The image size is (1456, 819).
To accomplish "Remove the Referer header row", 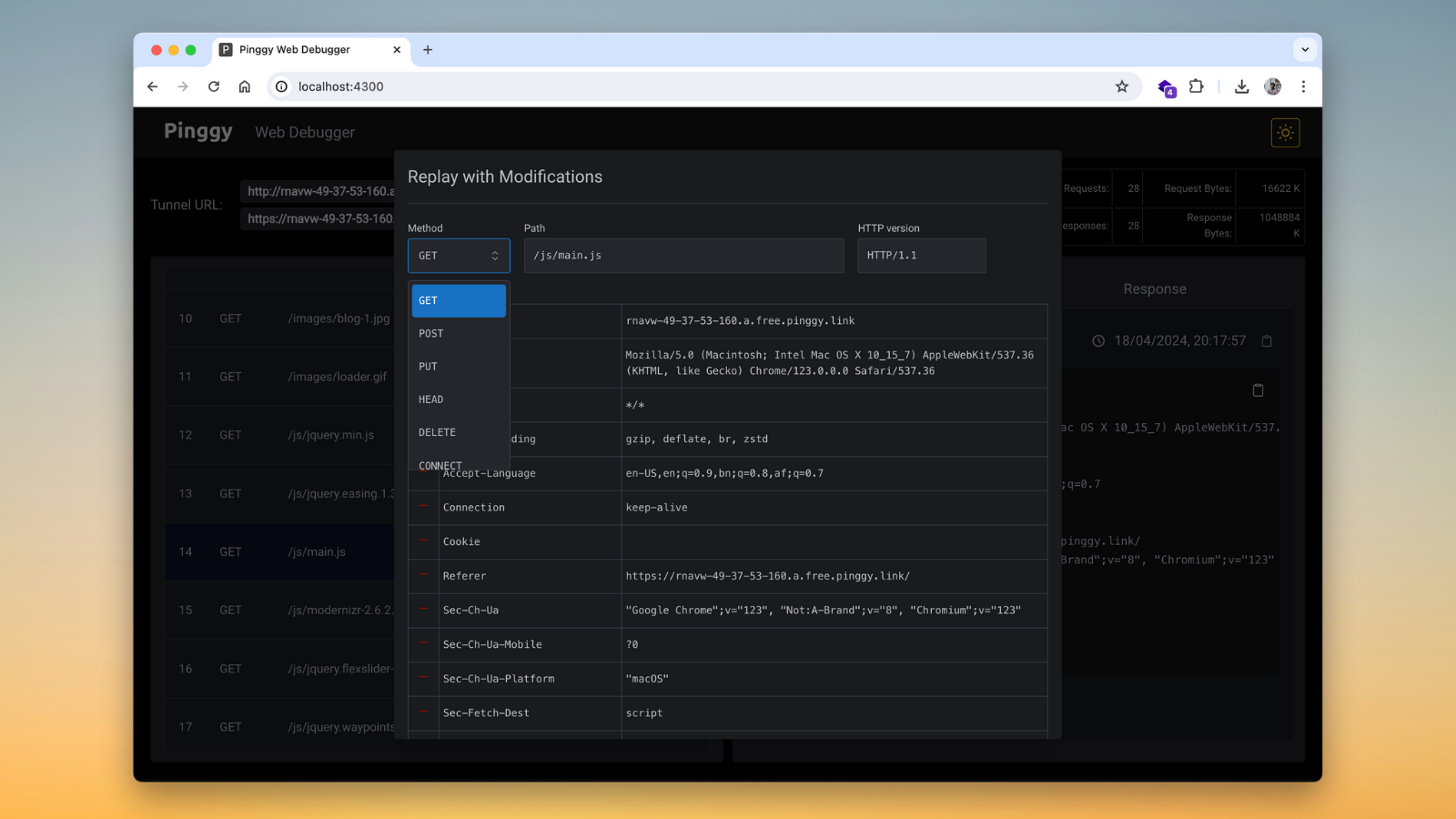I will 424,574.
